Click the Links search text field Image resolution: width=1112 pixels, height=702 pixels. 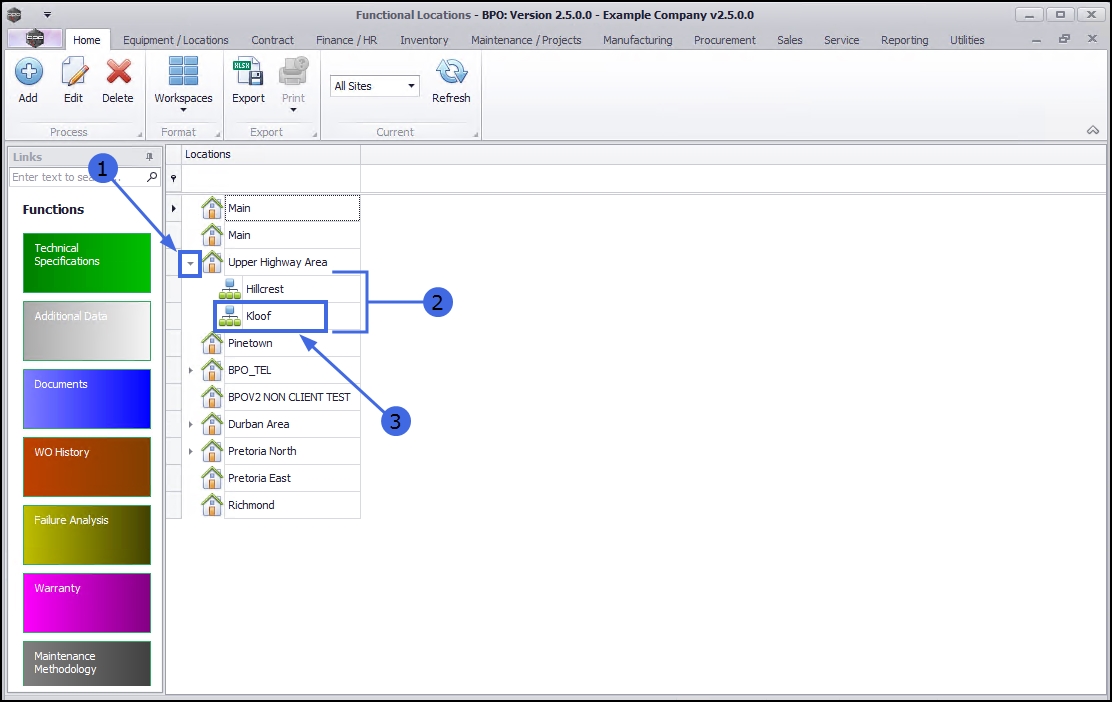pos(78,177)
